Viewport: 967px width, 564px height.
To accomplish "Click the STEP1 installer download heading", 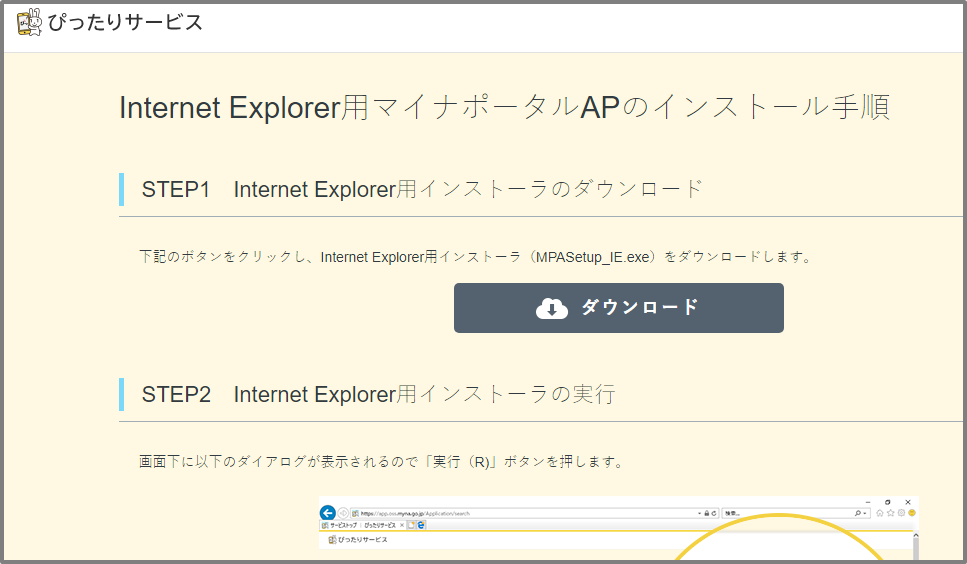I will (422, 189).
